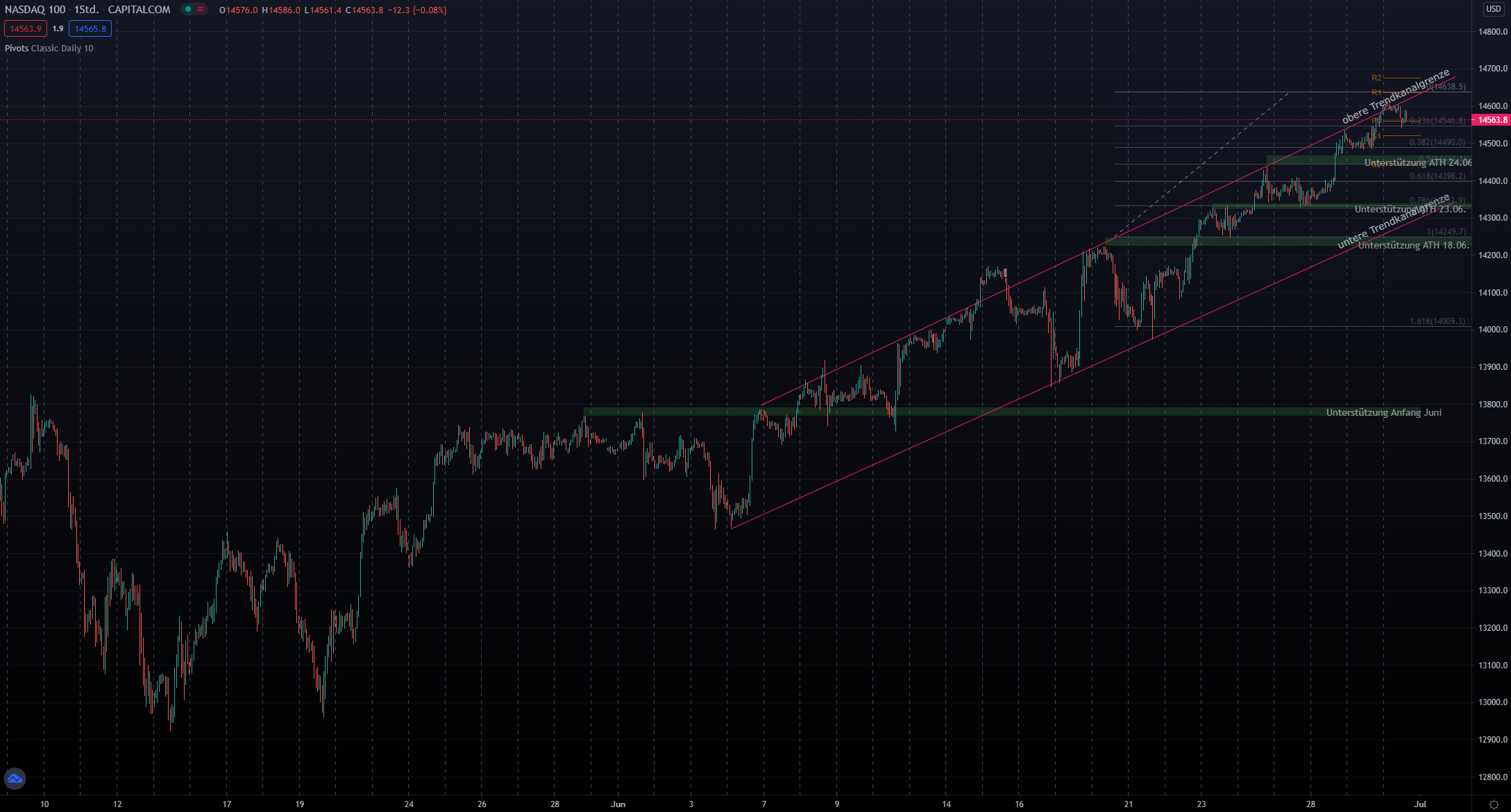Click the green market status dot
This screenshot has width=1511, height=812.
click(187, 10)
